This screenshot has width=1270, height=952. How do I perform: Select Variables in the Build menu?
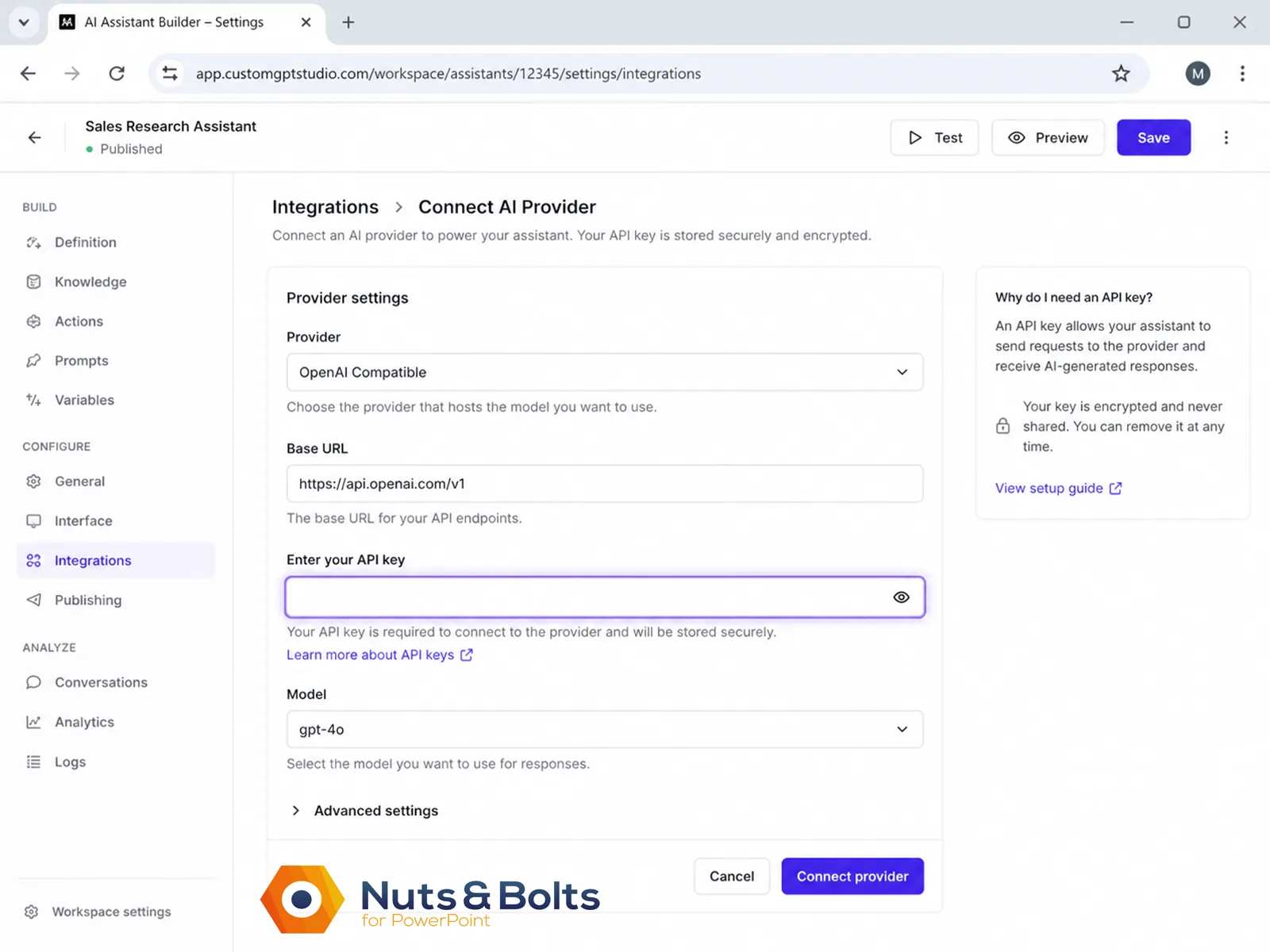[x=116, y=401]
